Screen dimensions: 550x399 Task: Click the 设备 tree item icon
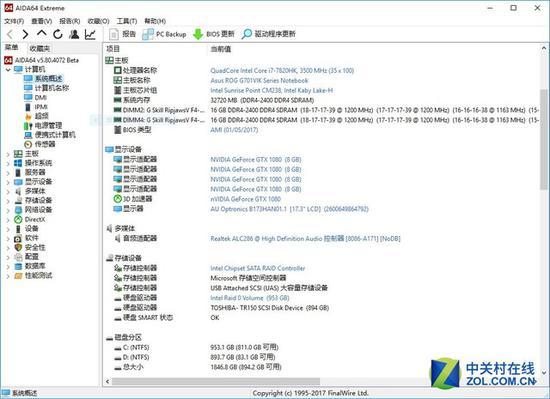tap(18, 229)
